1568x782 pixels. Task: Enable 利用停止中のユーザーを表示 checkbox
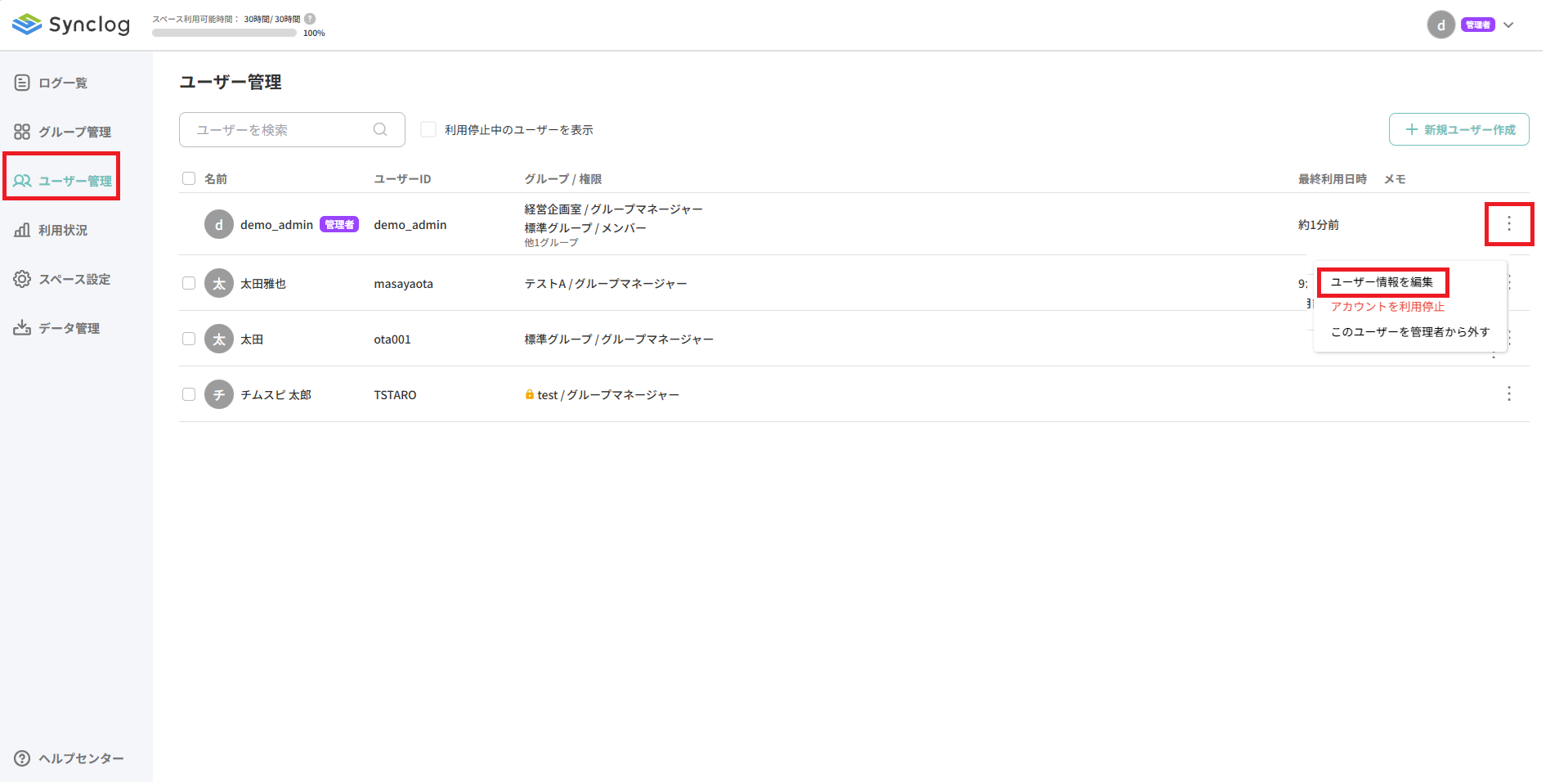pyautogui.click(x=428, y=129)
